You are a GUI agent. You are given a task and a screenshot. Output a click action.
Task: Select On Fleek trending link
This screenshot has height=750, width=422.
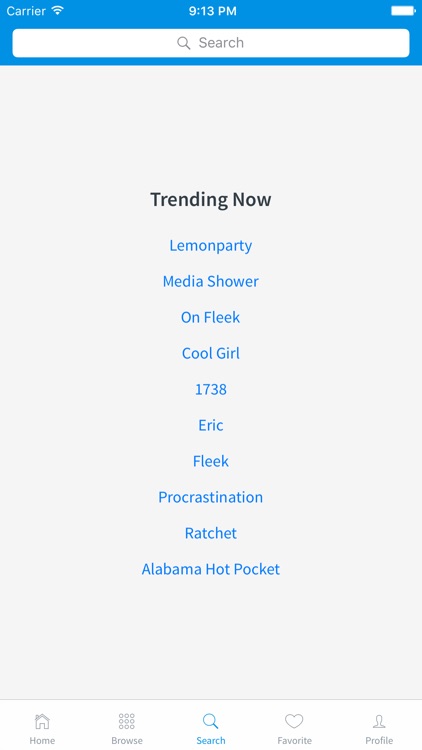tap(211, 317)
